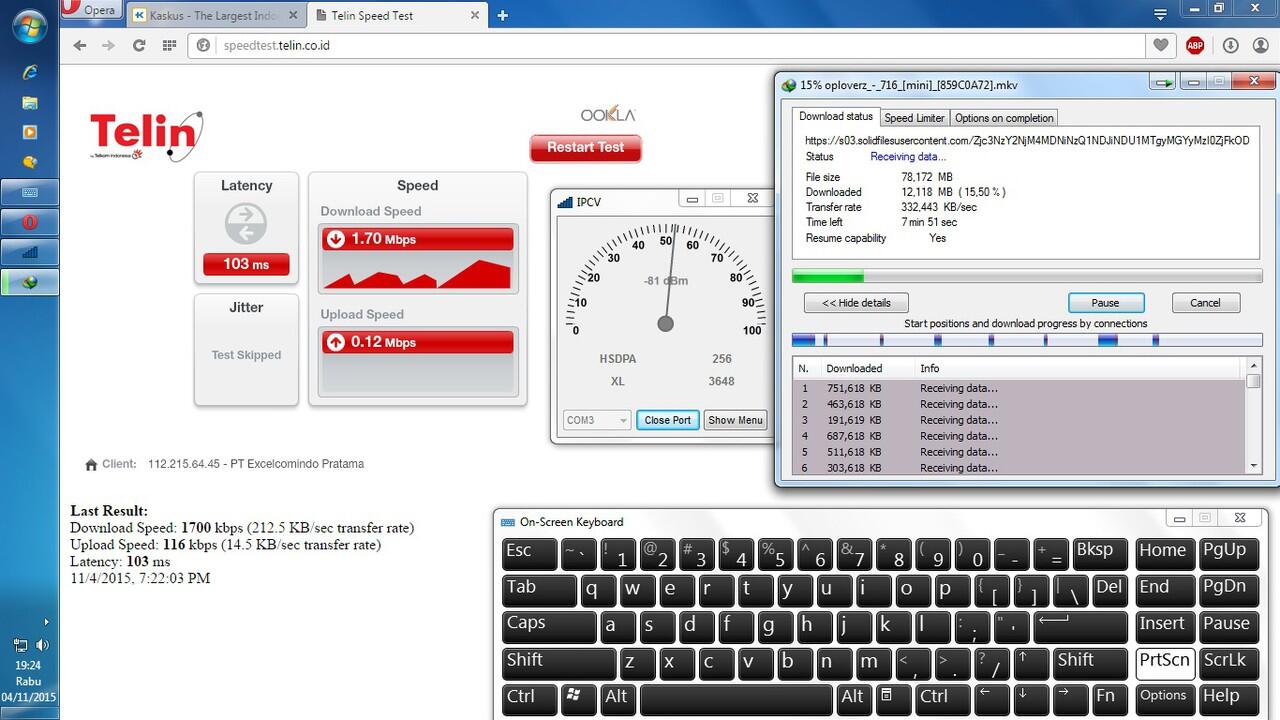
Task: View site information badge in address bar
Action: click(x=203, y=45)
